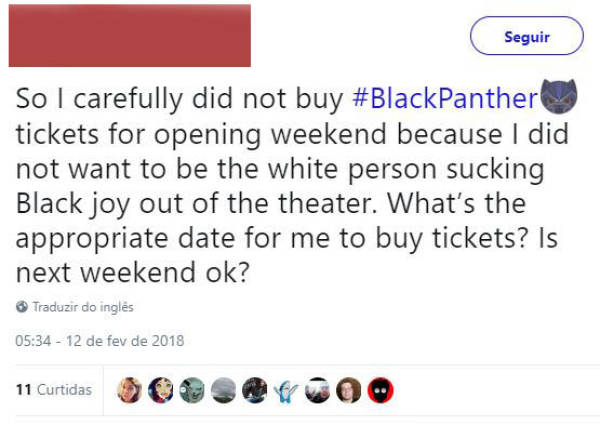
Task: Click Traduzir do inglês to translate
Action: tap(82, 307)
